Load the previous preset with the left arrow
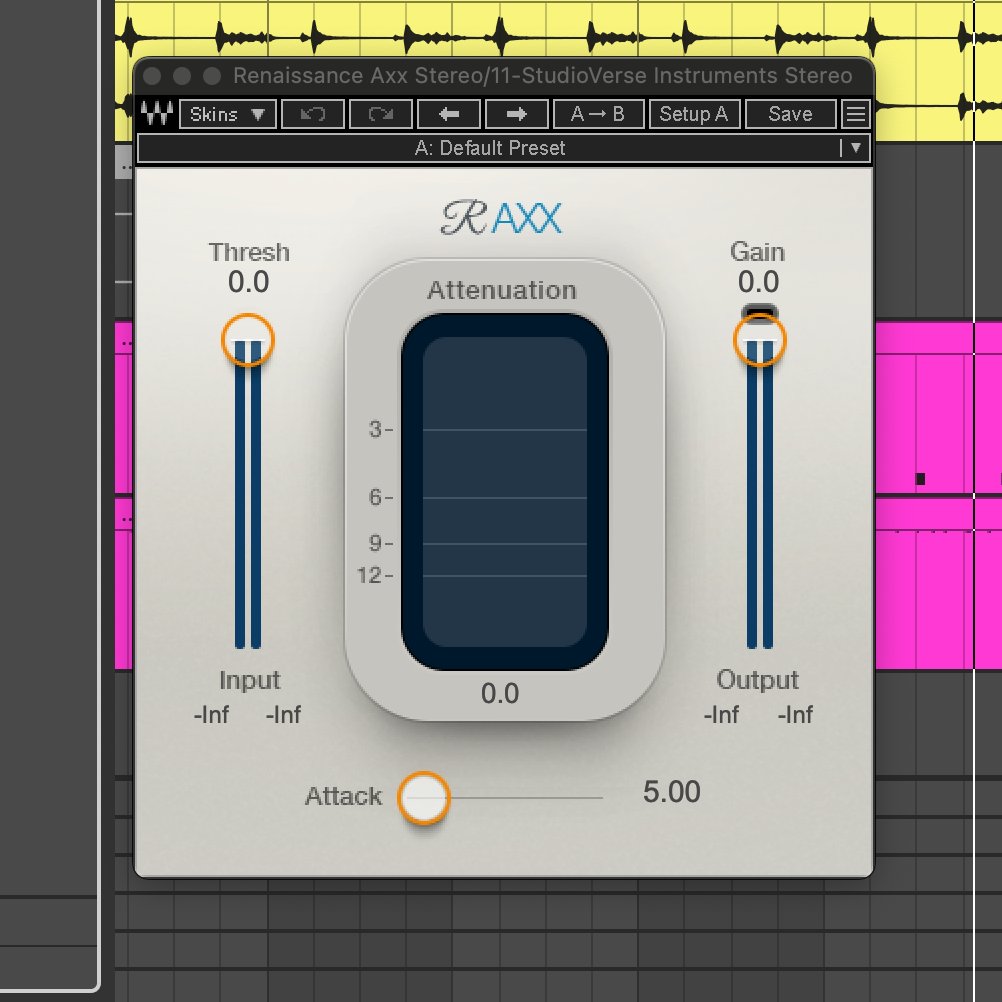This screenshot has width=1002, height=1002. pos(449,113)
